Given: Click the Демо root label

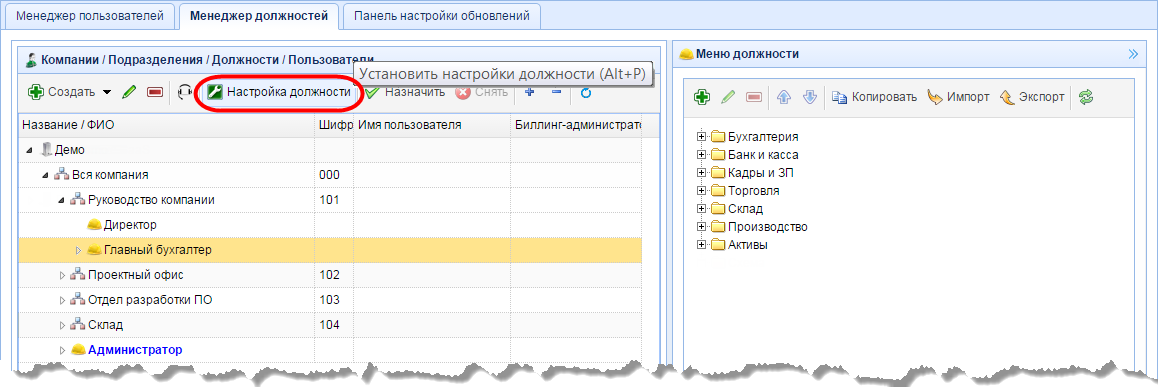Looking at the screenshot, I should (x=69, y=150).
